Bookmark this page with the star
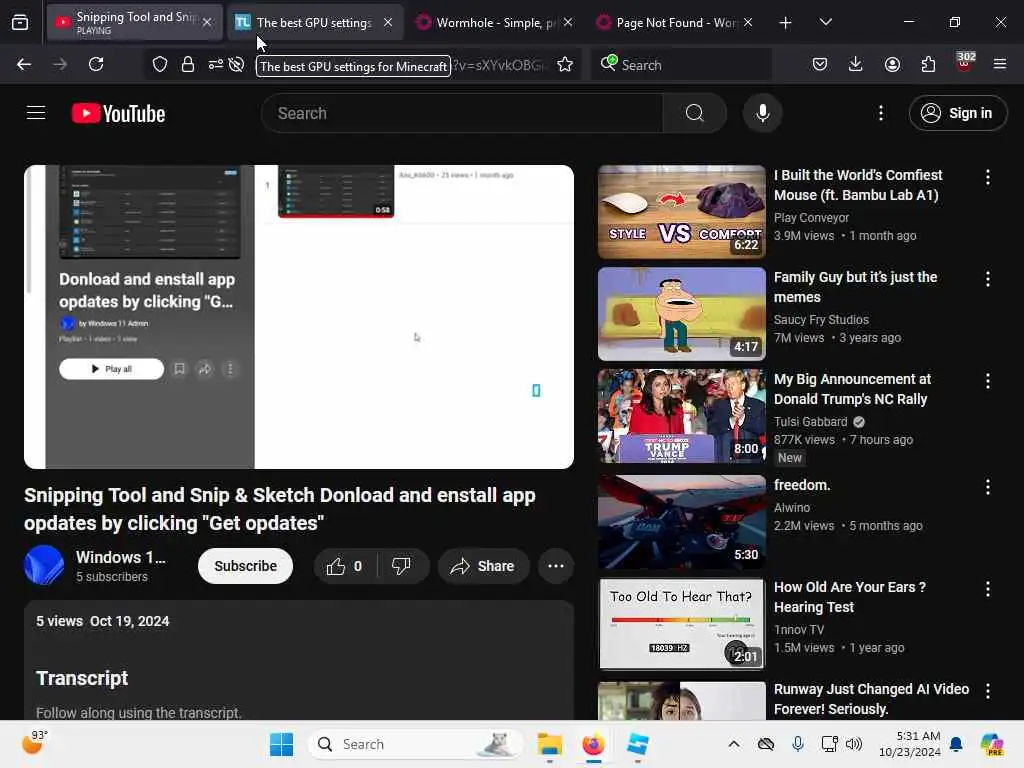1024x768 pixels. (x=565, y=64)
